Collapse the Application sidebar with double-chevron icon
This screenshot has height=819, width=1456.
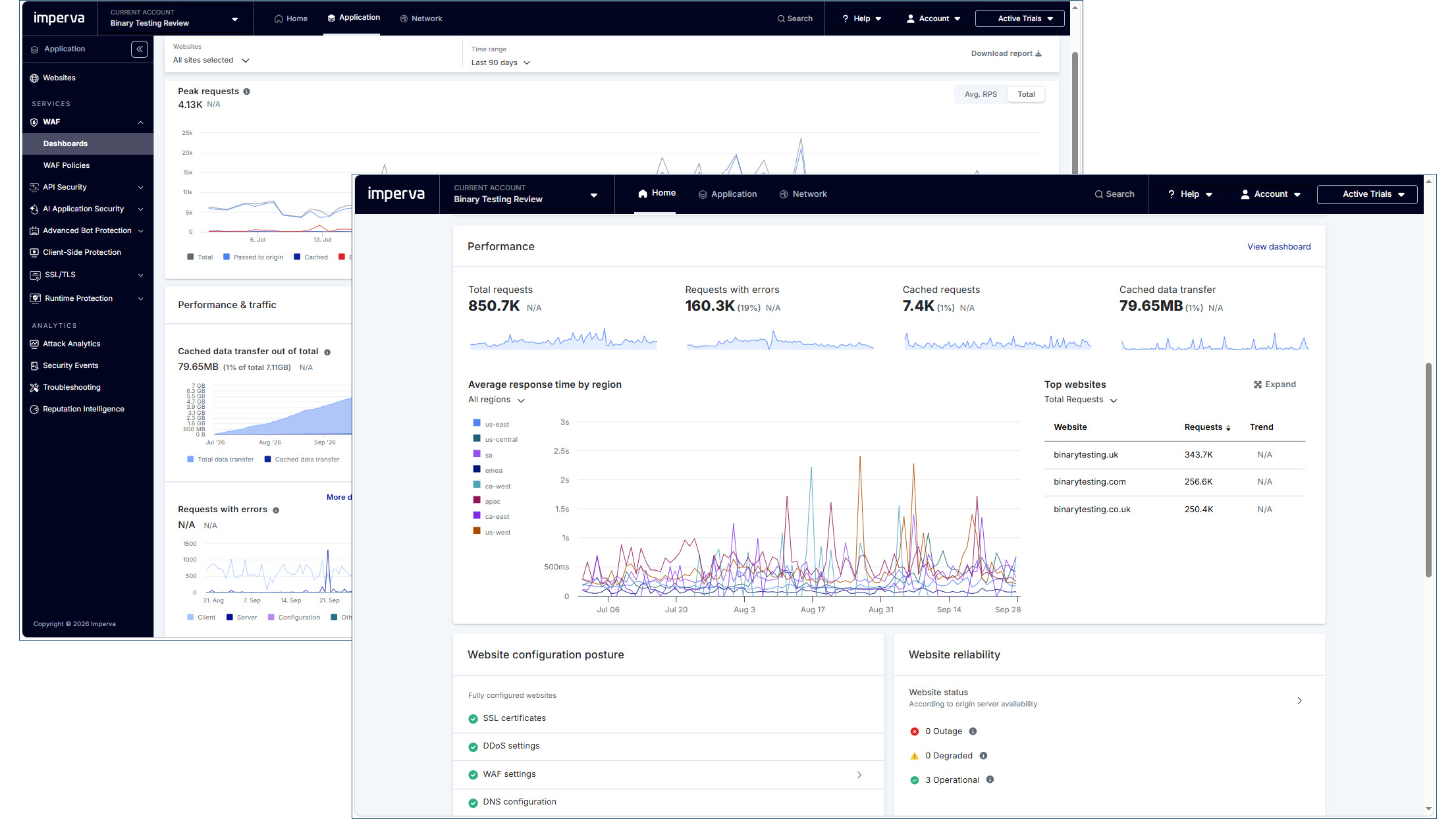pyautogui.click(x=140, y=49)
